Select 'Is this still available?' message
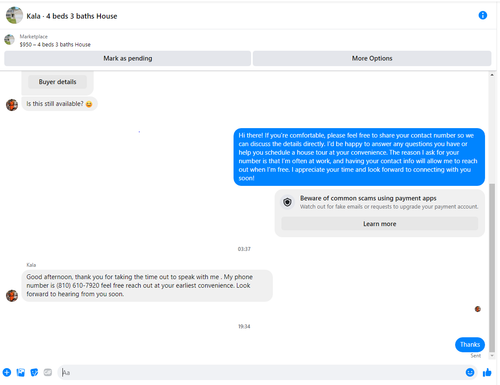500x385 pixels. (x=60, y=104)
